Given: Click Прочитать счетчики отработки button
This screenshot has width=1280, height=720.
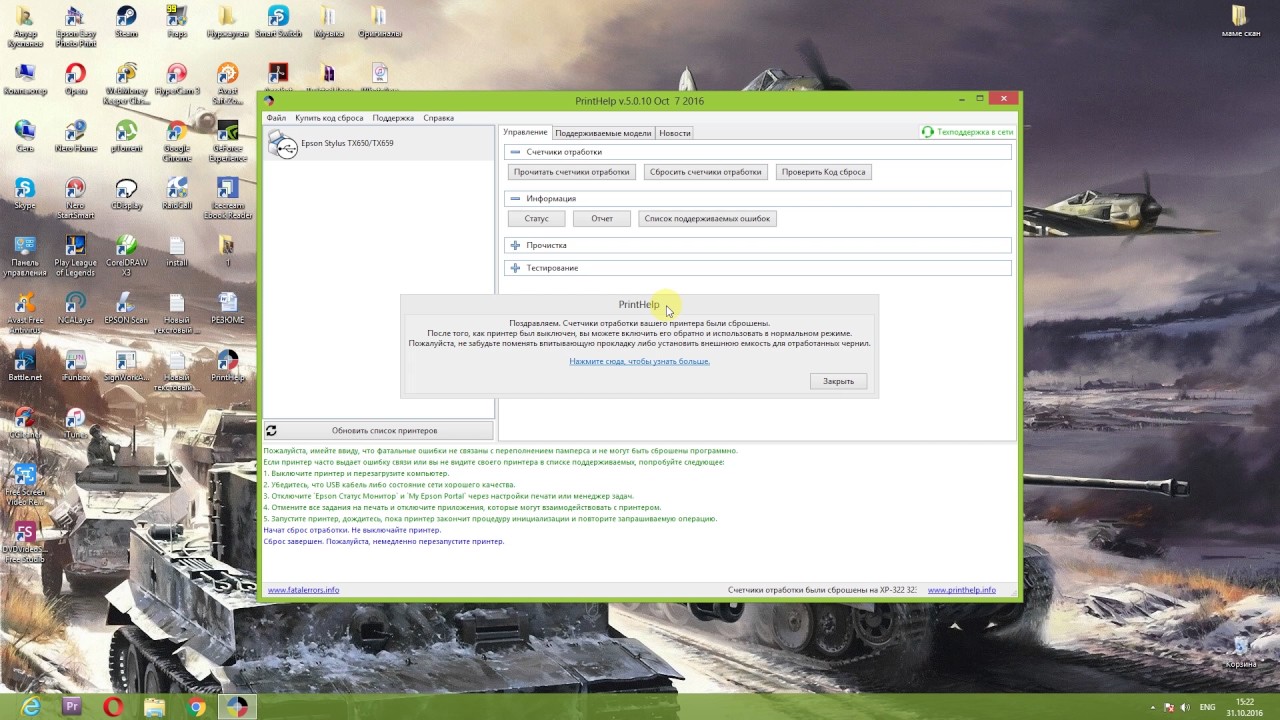Looking at the screenshot, I should pos(572,172).
